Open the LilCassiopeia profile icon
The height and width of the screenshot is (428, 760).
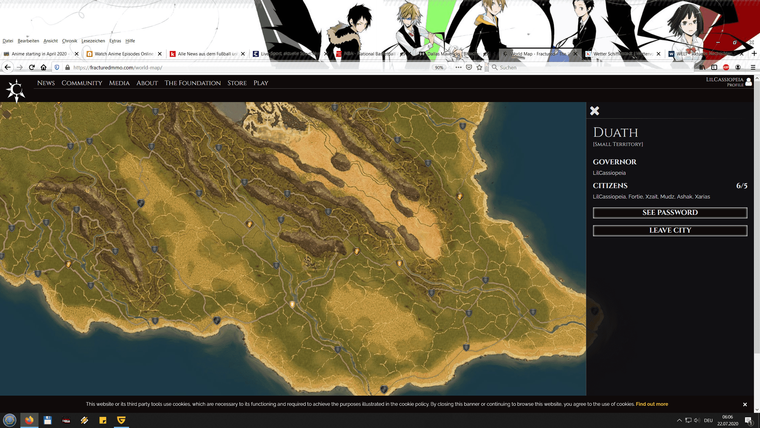[748, 82]
